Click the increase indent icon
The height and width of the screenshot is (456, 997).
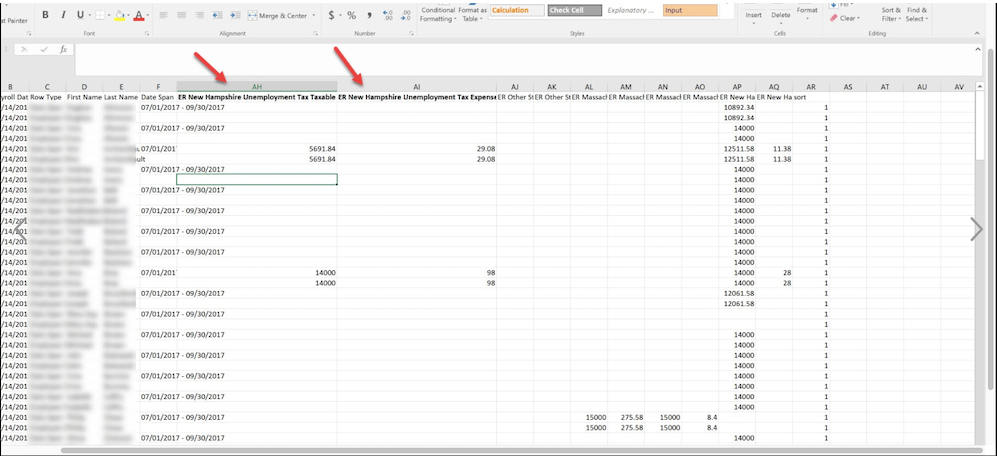[234, 15]
